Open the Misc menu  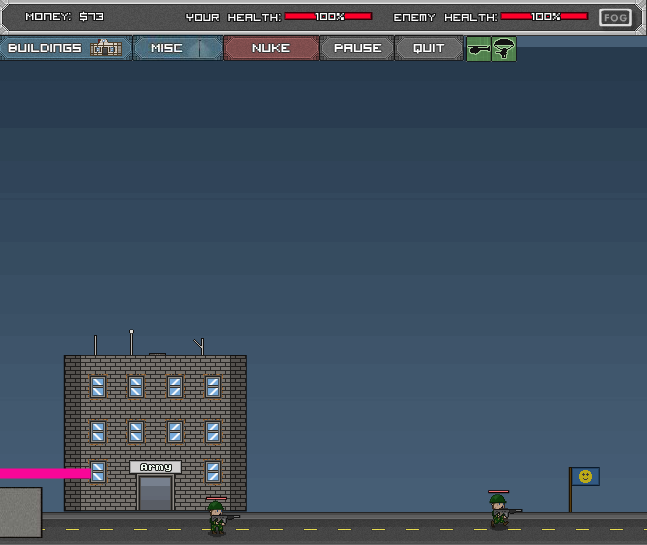click(x=178, y=48)
